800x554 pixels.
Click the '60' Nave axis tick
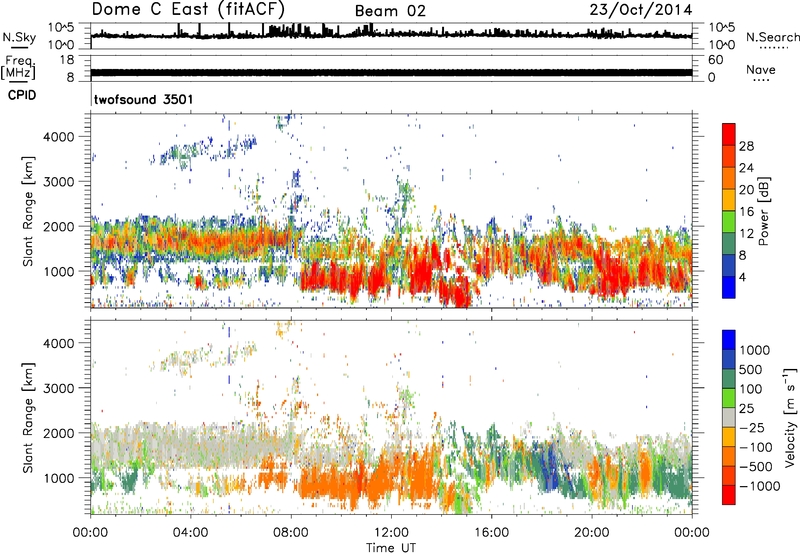715,60
